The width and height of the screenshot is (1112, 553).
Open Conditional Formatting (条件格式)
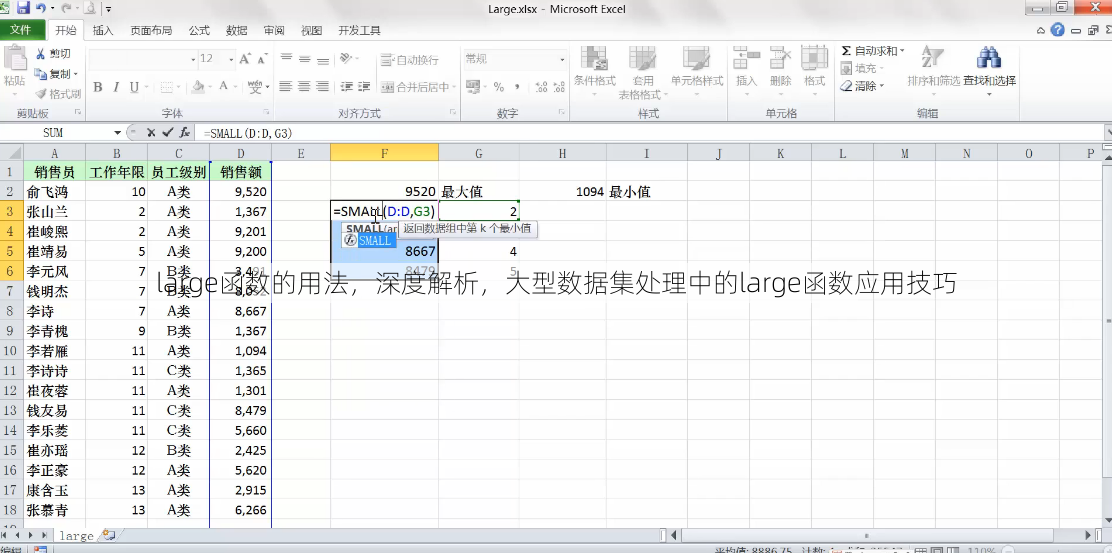tap(594, 73)
